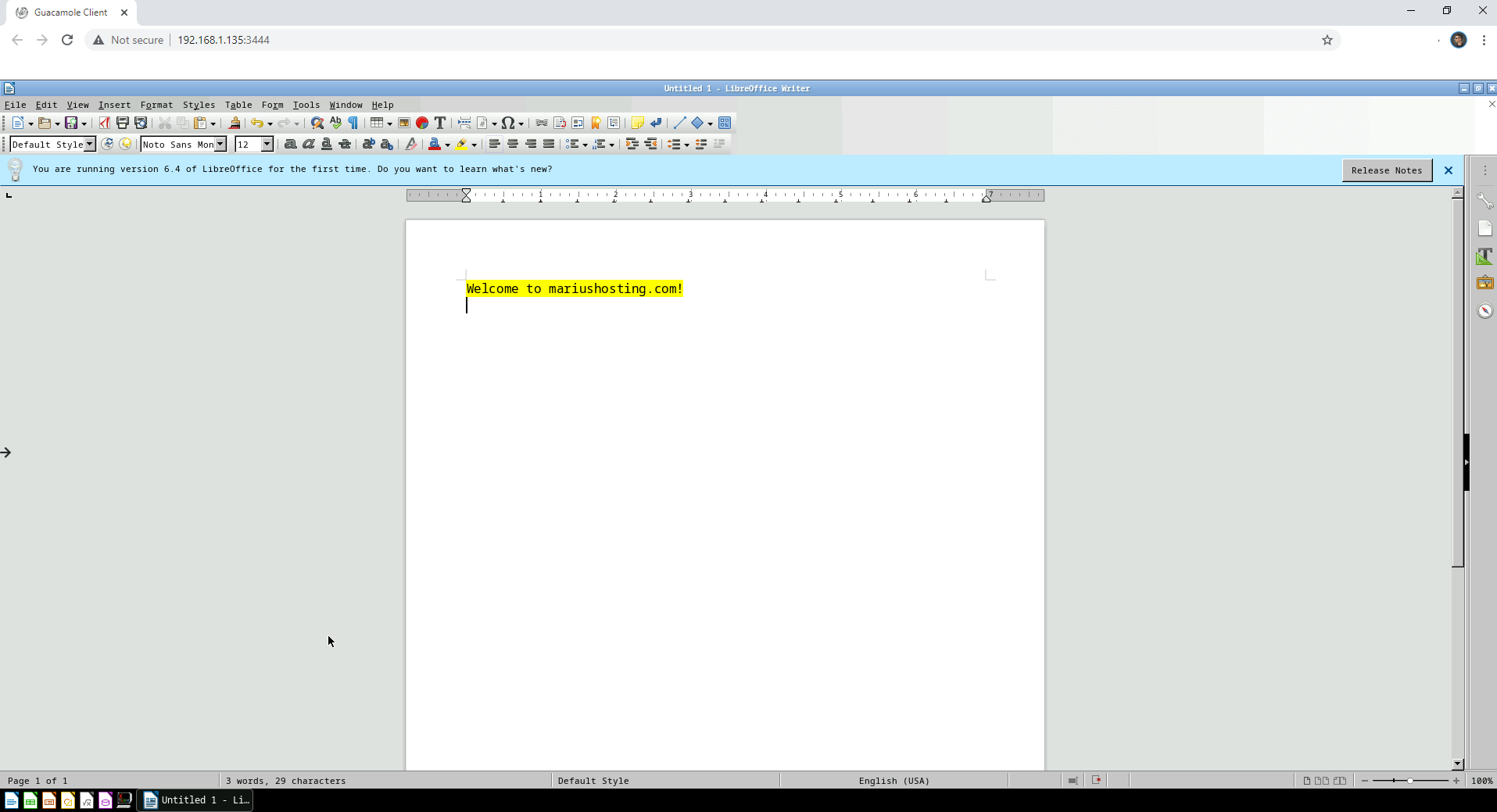Toggle formatting marks (pilcrow)

coord(353,123)
